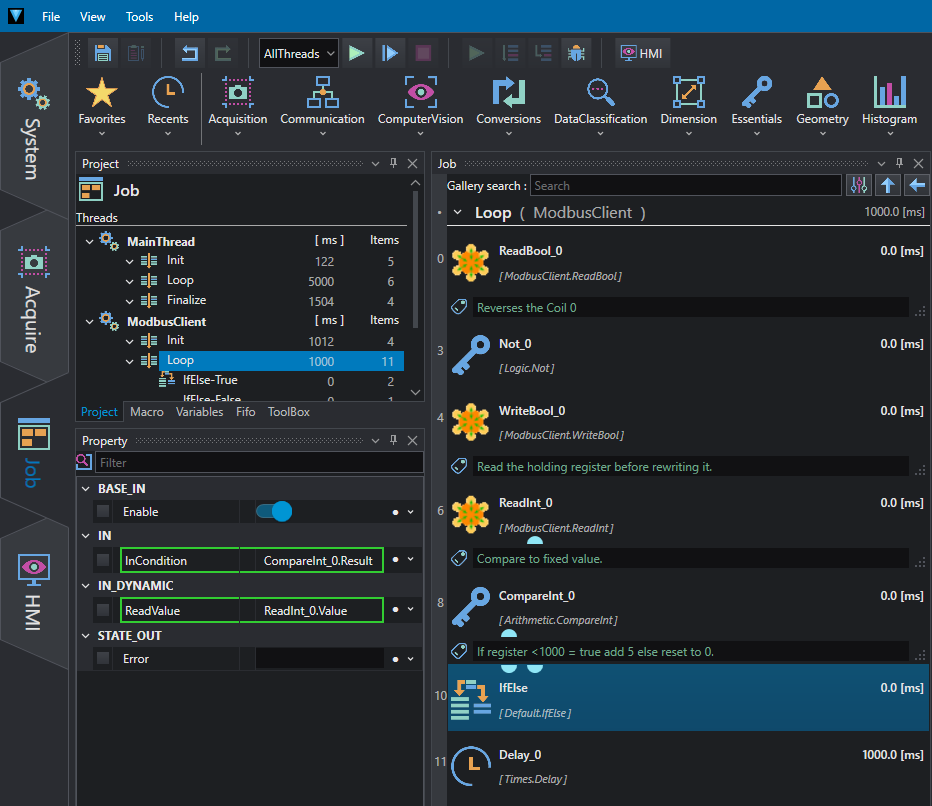The height and width of the screenshot is (806, 932).
Task: Toggle the Enable switch in BASE_IN
Action: (274, 512)
